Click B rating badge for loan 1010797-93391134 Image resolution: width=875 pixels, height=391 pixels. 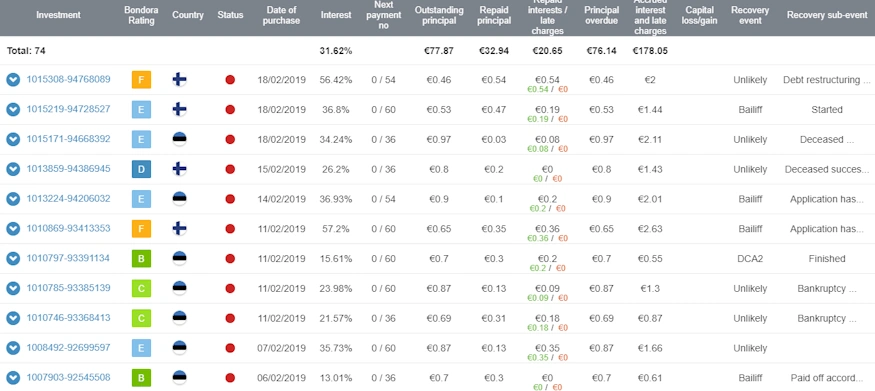click(141, 259)
